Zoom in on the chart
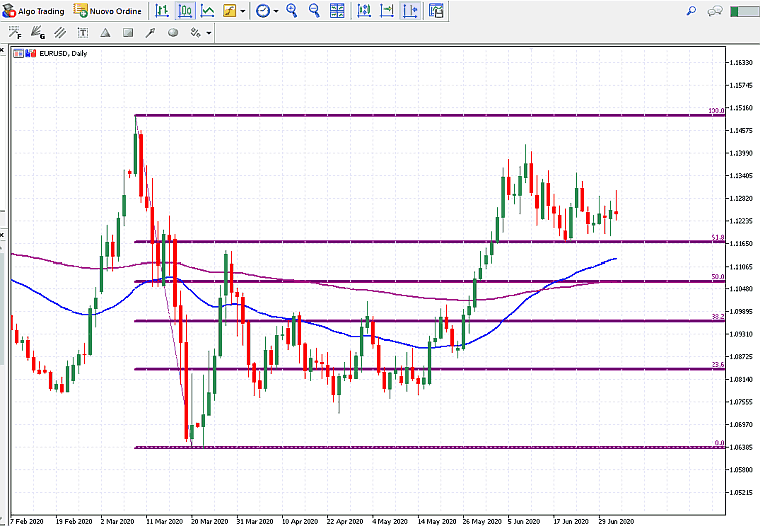Viewport: 760px width, 526px height. pos(292,11)
